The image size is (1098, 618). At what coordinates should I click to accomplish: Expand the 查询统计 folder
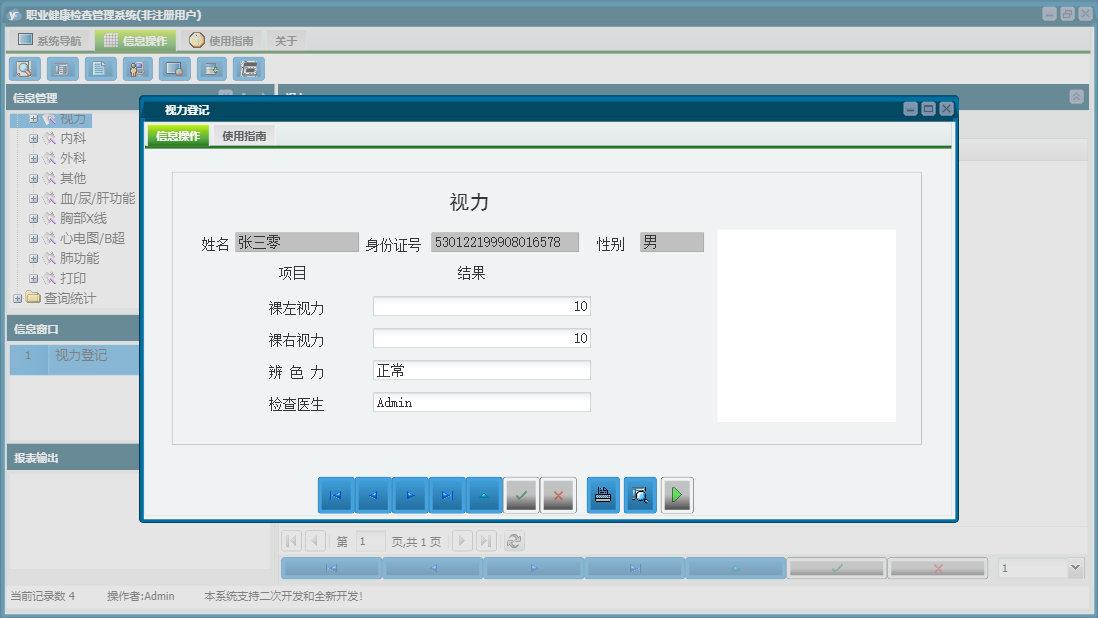point(17,298)
